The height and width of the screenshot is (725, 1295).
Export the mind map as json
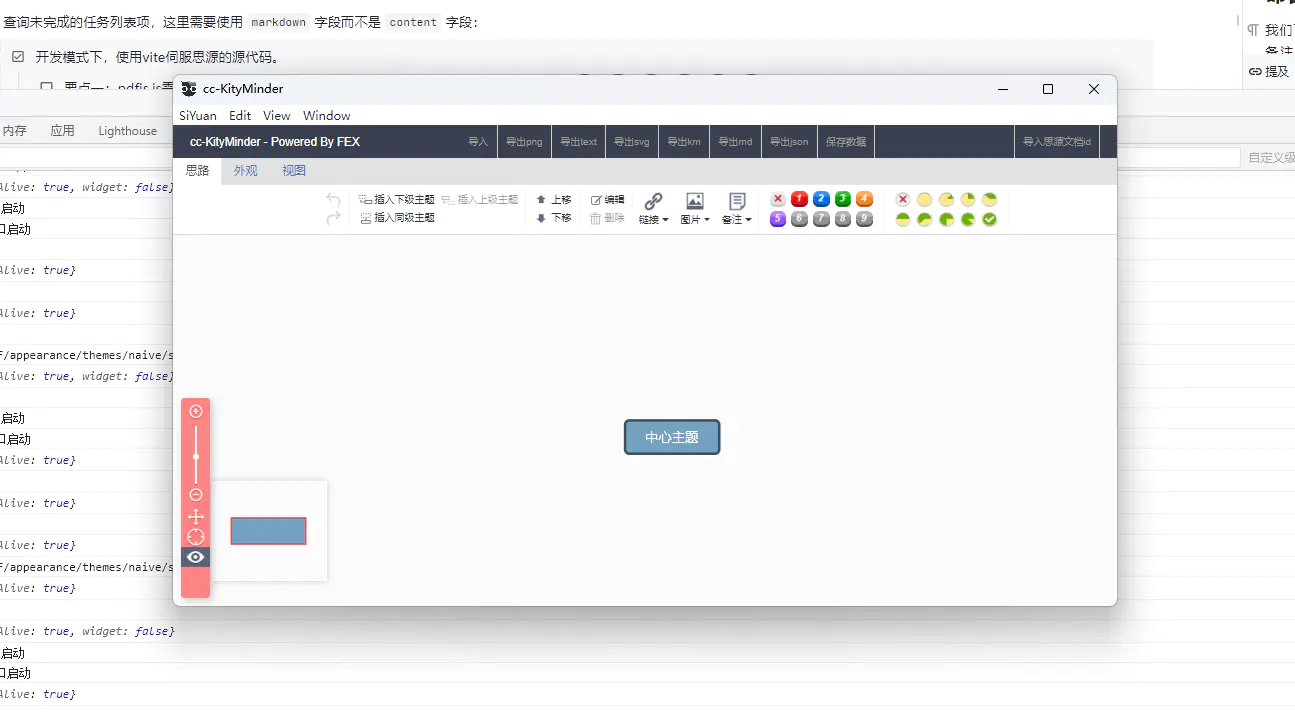pos(789,142)
